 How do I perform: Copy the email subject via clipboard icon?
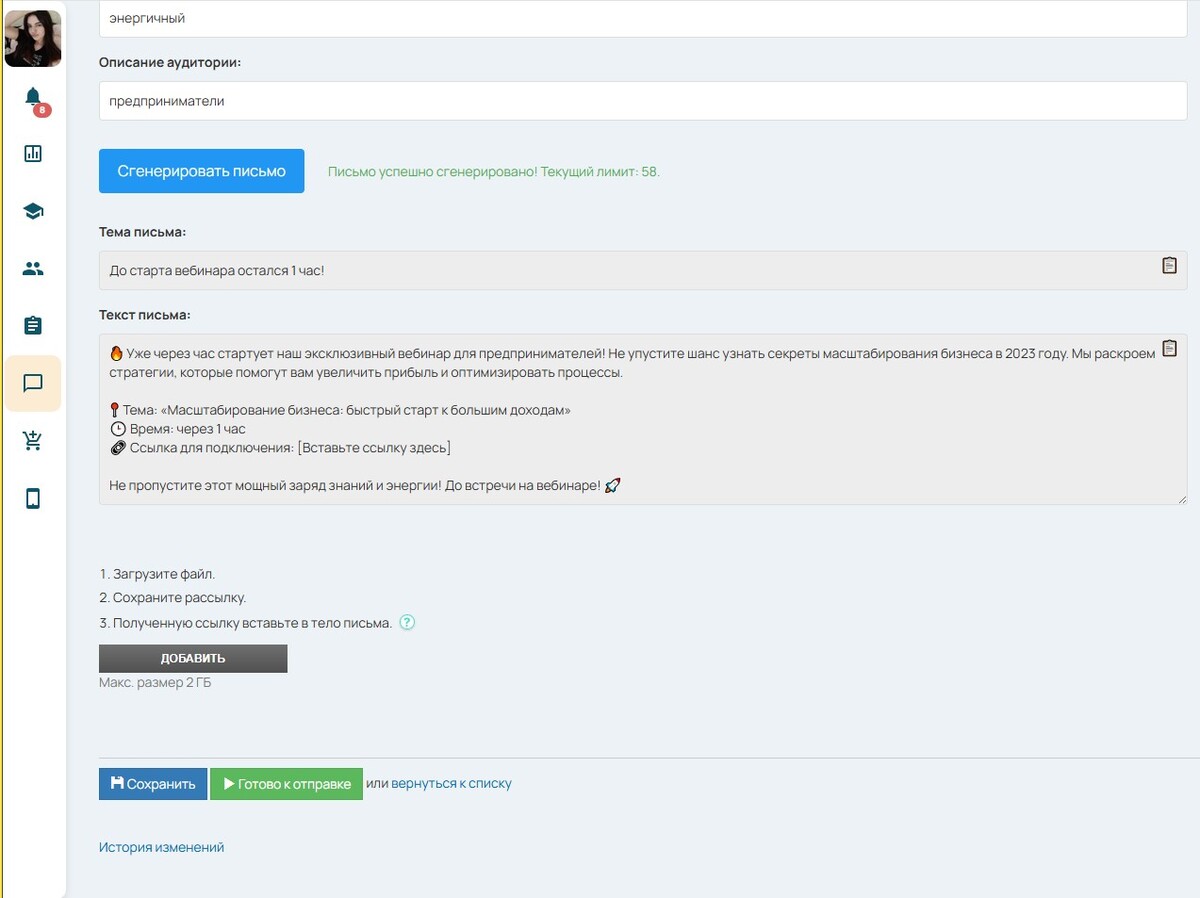pos(1169,266)
